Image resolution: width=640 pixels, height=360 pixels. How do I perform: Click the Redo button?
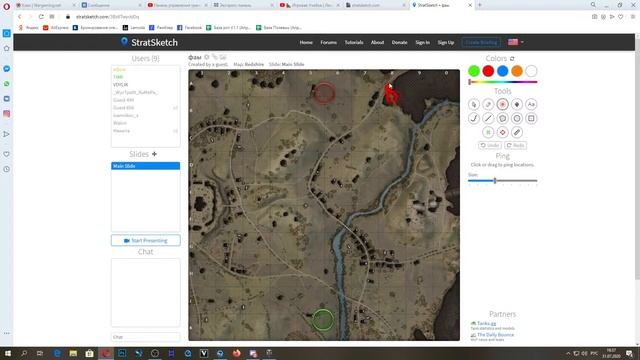point(516,145)
